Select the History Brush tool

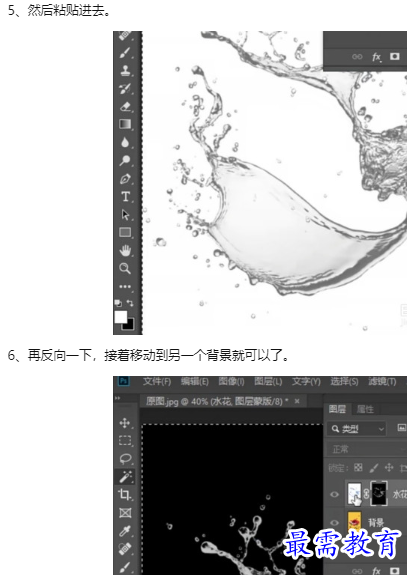125,88
